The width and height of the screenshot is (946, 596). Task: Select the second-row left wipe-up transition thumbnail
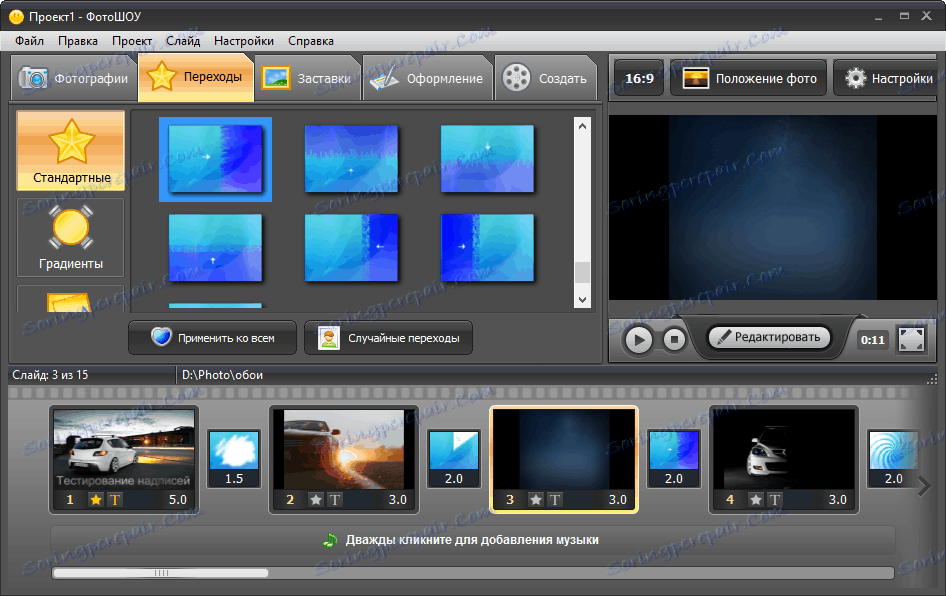[x=215, y=247]
